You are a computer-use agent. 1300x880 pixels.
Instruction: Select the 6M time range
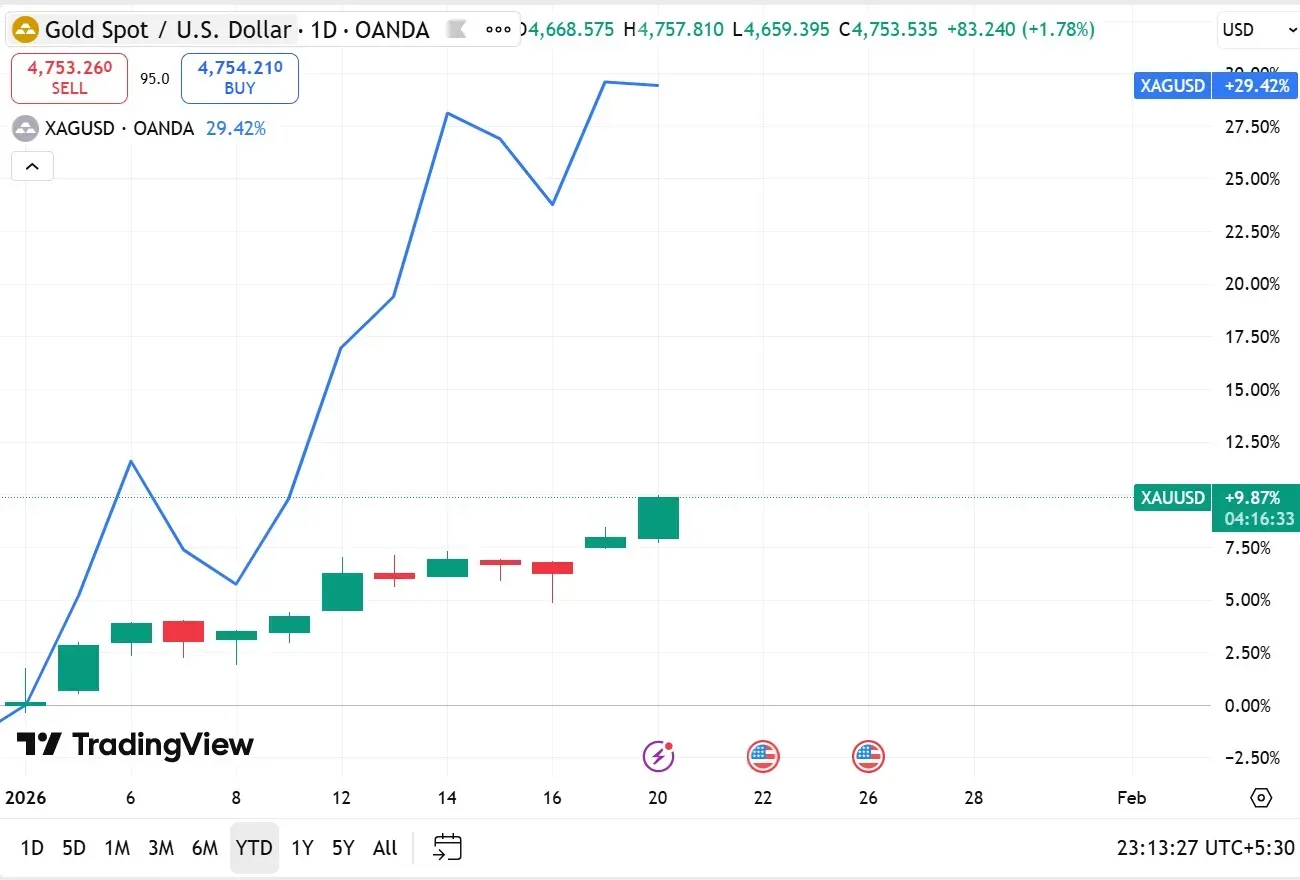coord(205,848)
